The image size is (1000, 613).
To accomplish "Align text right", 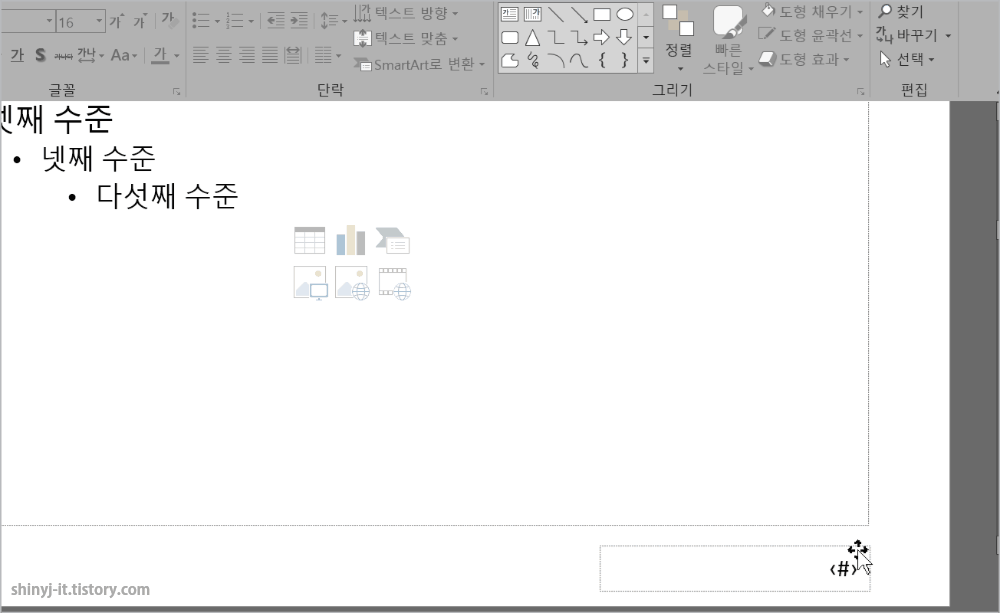I will coord(246,56).
